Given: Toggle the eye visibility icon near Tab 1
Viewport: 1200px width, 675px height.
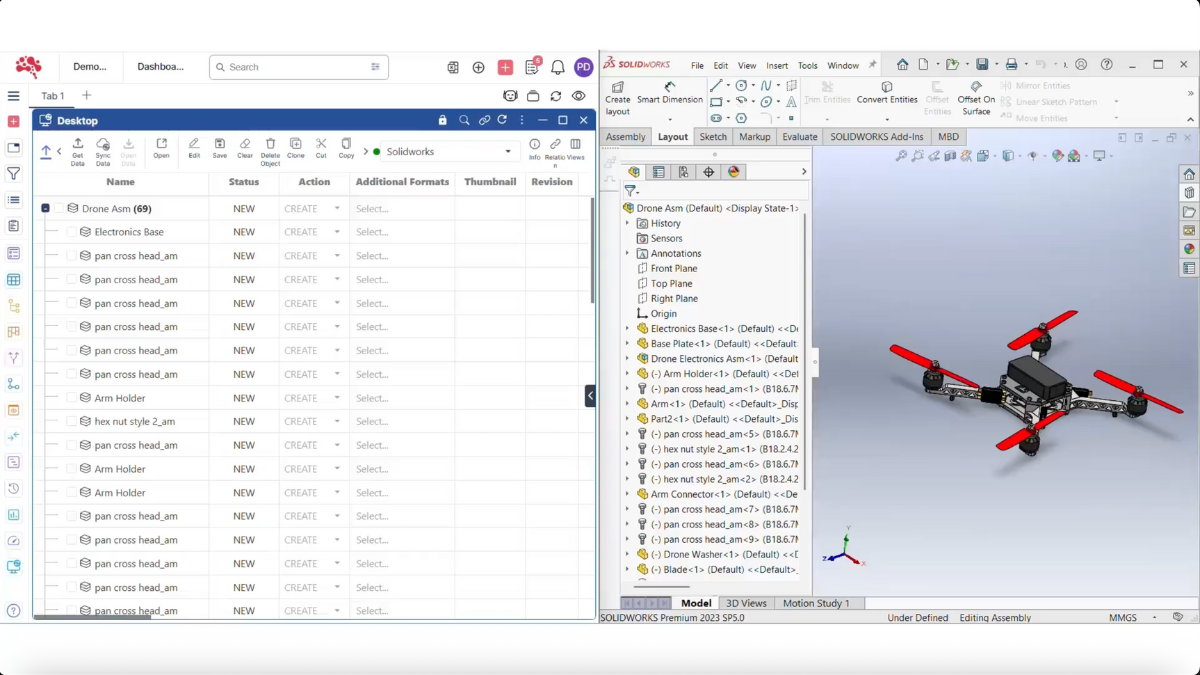Looking at the screenshot, I should (579, 96).
